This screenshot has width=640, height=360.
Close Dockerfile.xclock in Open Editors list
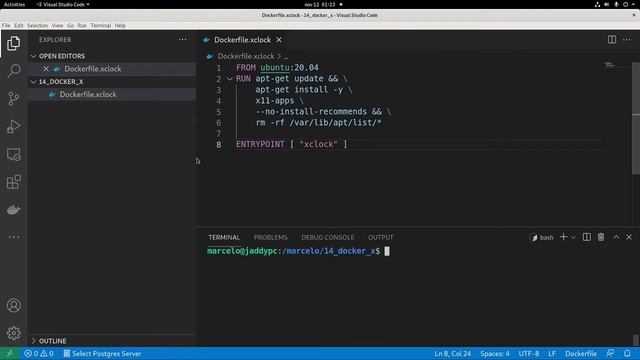click(x=46, y=69)
